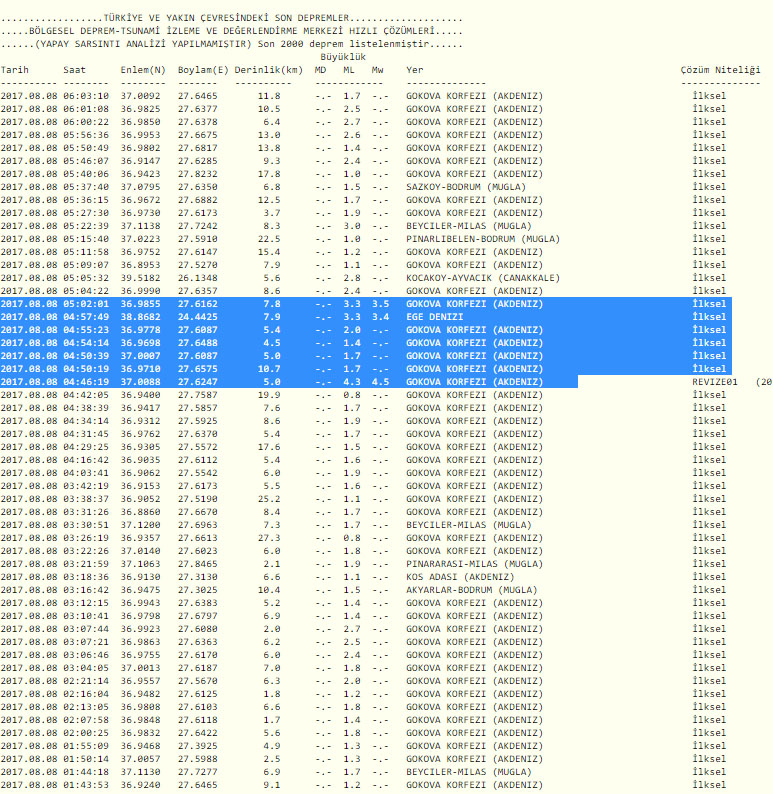The height and width of the screenshot is (794, 773).
Task: Click the PINARLIBELEN-BODRUM (MUGLA) entry
Action: click(483, 239)
